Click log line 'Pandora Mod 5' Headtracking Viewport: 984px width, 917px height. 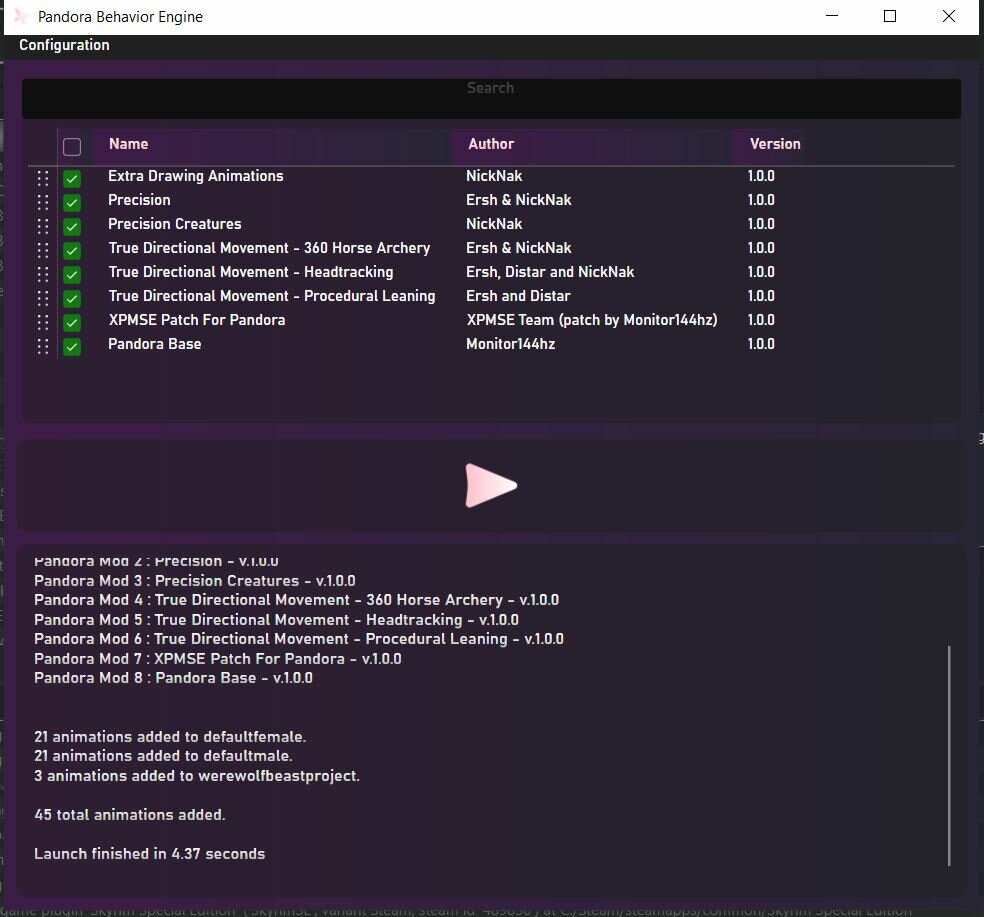click(276, 620)
